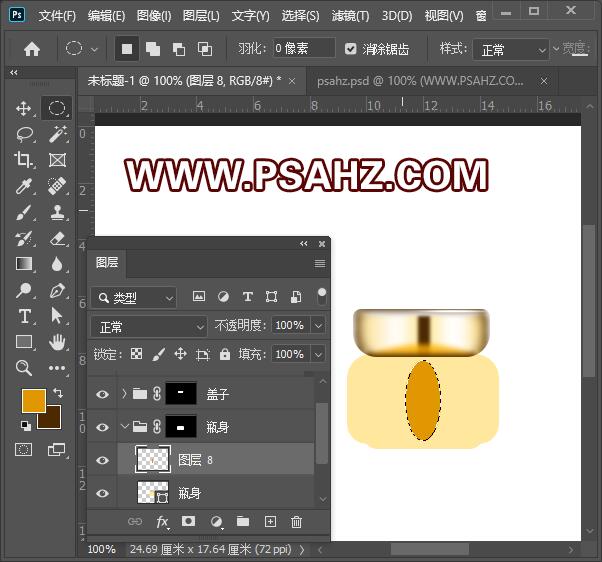Create a new layer
The image size is (602, 562).
pos(270,521)
